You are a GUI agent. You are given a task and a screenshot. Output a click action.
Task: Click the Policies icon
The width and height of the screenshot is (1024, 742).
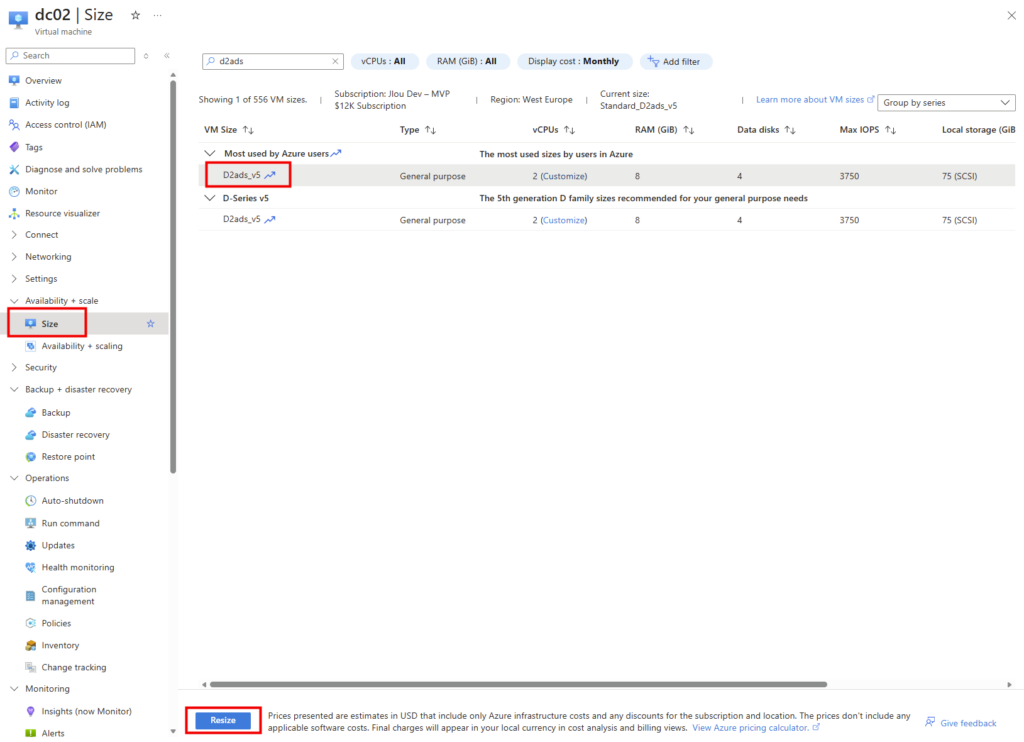click(30, 623)
